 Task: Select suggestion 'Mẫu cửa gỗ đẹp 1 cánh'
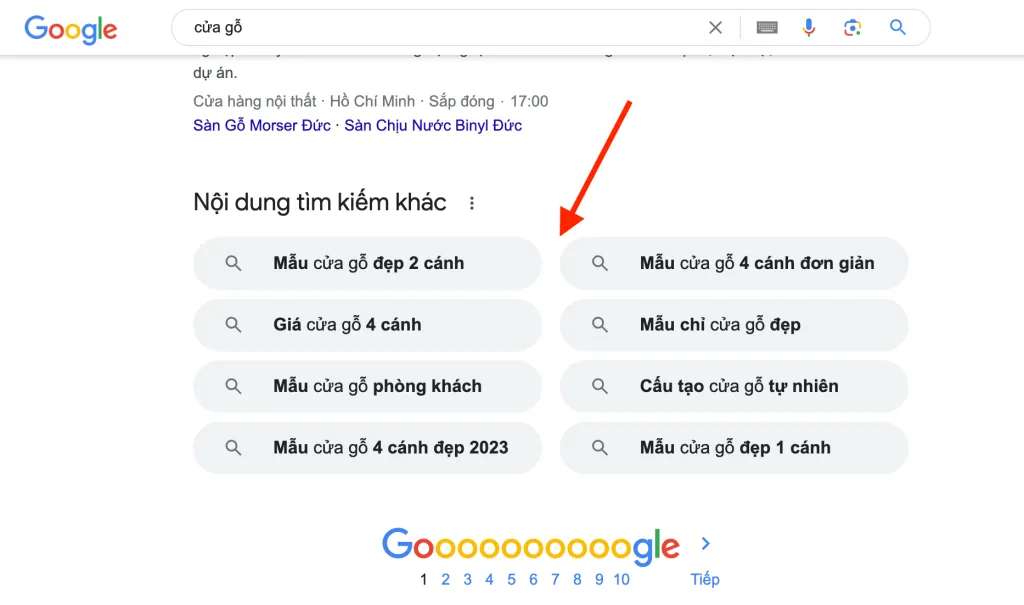tap(734, 448)
